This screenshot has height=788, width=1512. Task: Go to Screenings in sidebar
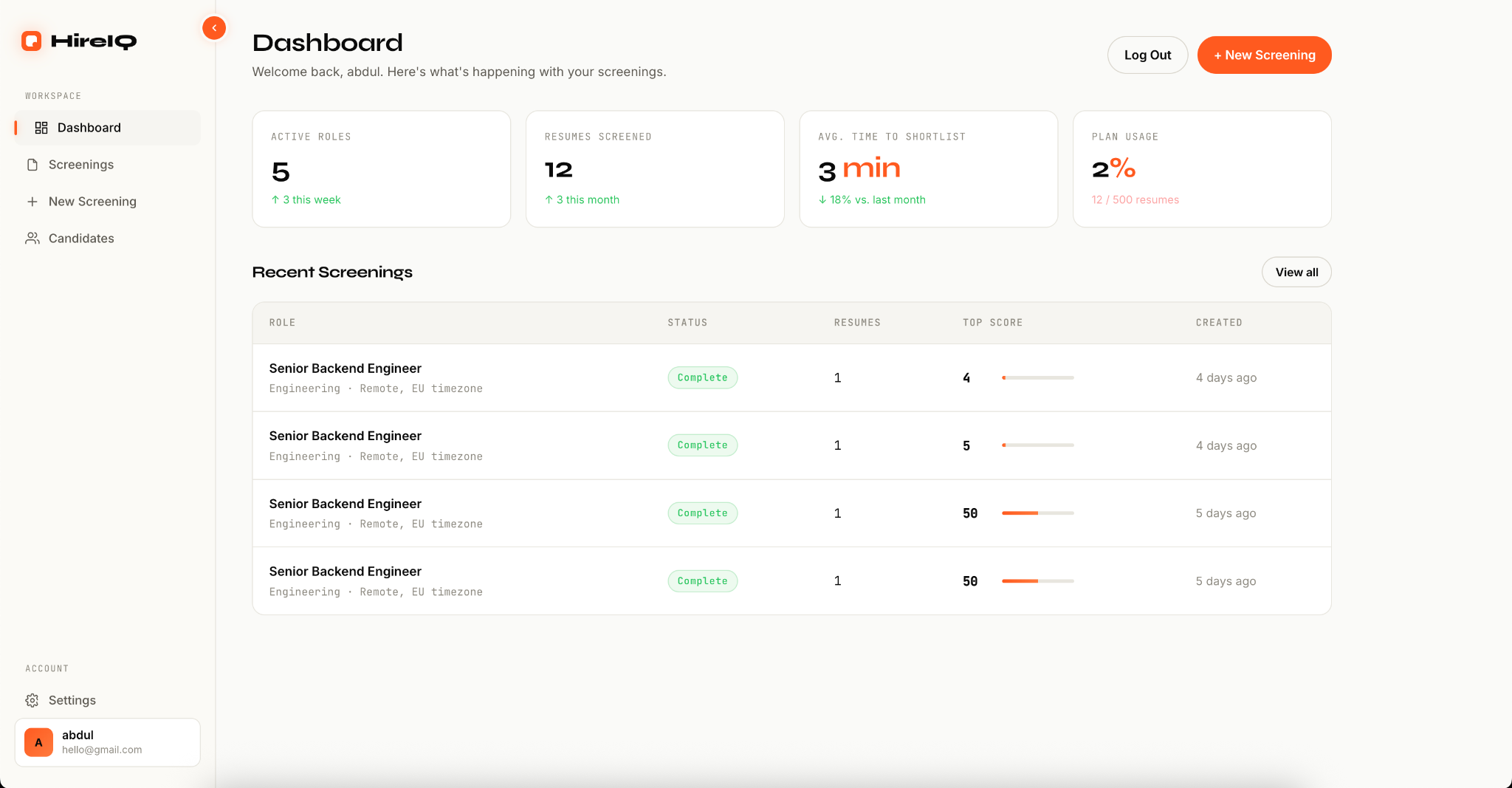(108, 165)
